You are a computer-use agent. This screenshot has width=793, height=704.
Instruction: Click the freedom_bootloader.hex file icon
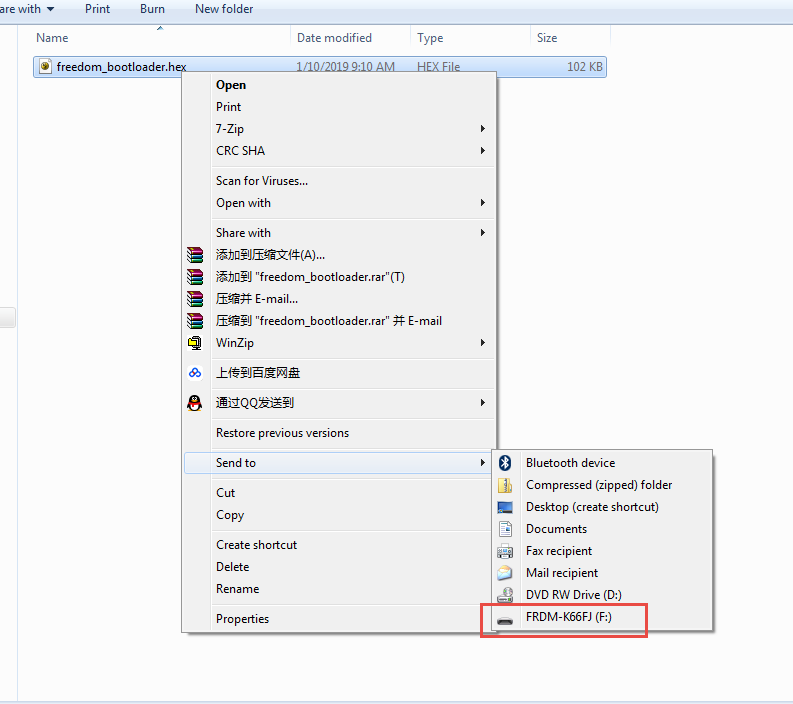coord(45,66)
